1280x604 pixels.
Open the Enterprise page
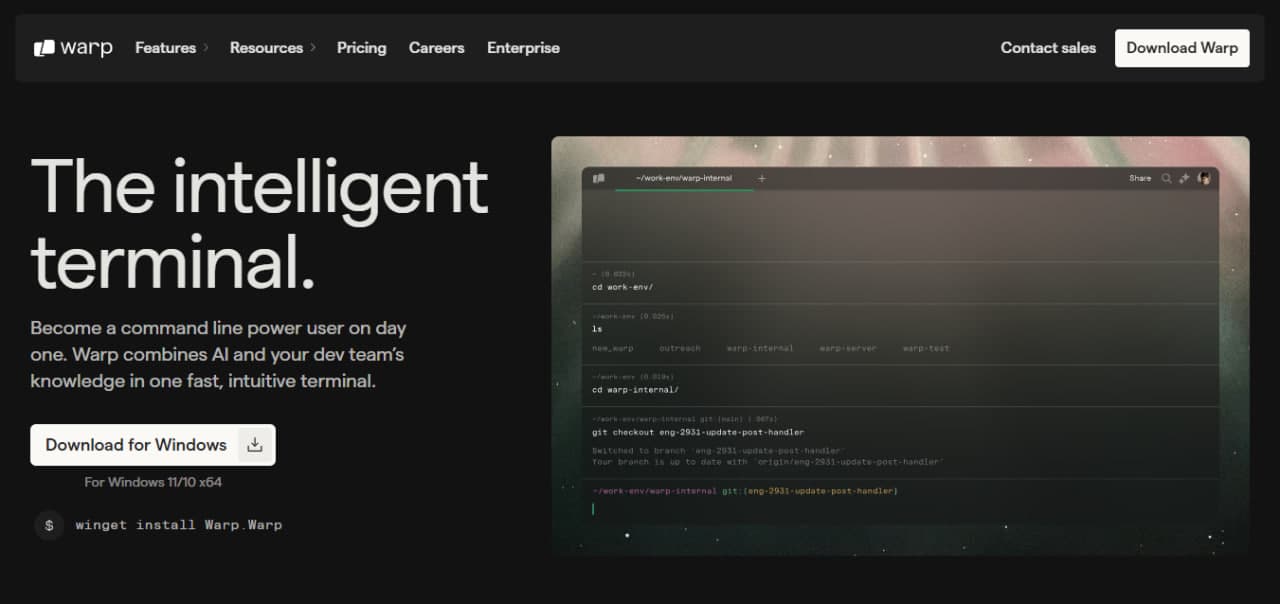click(x=523, y=48)
